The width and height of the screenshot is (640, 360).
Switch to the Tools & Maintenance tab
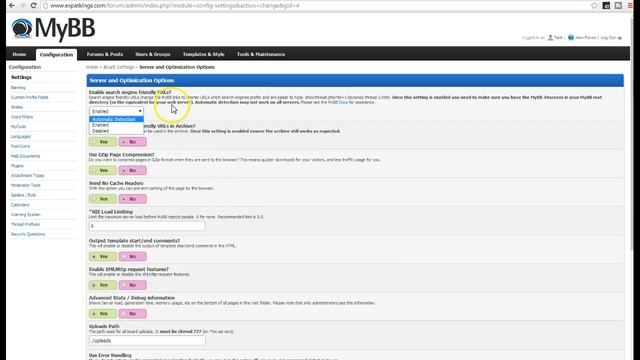(x=261, y=54)
